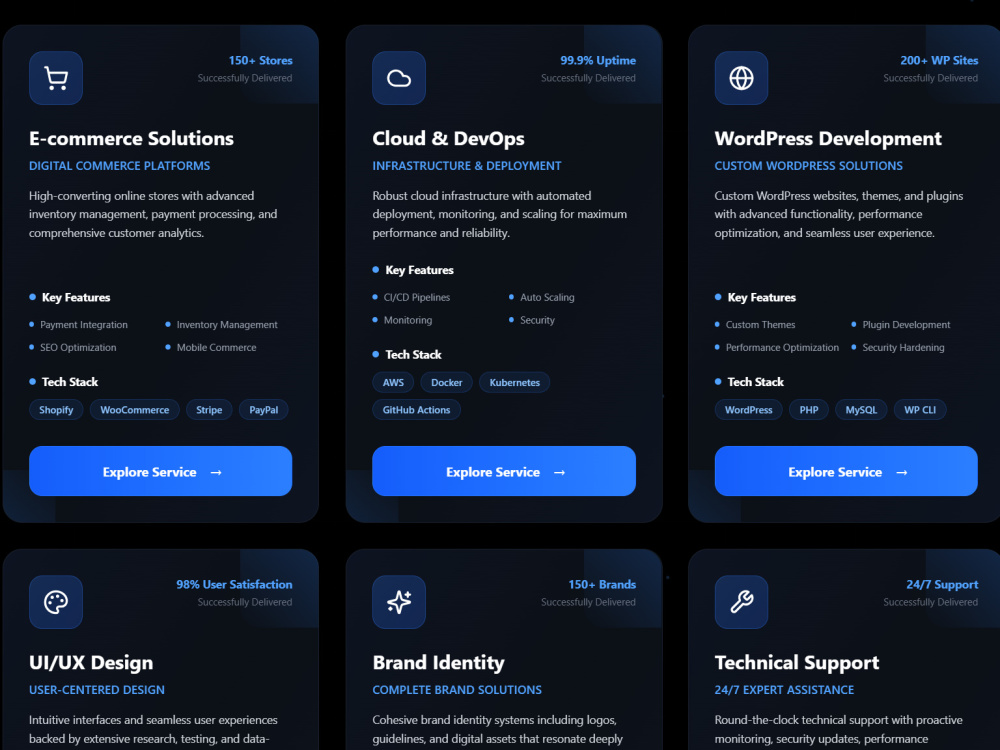Click the sparkles icon on Brand Identity card
The image size is (1000, 750).
point(399,602)
